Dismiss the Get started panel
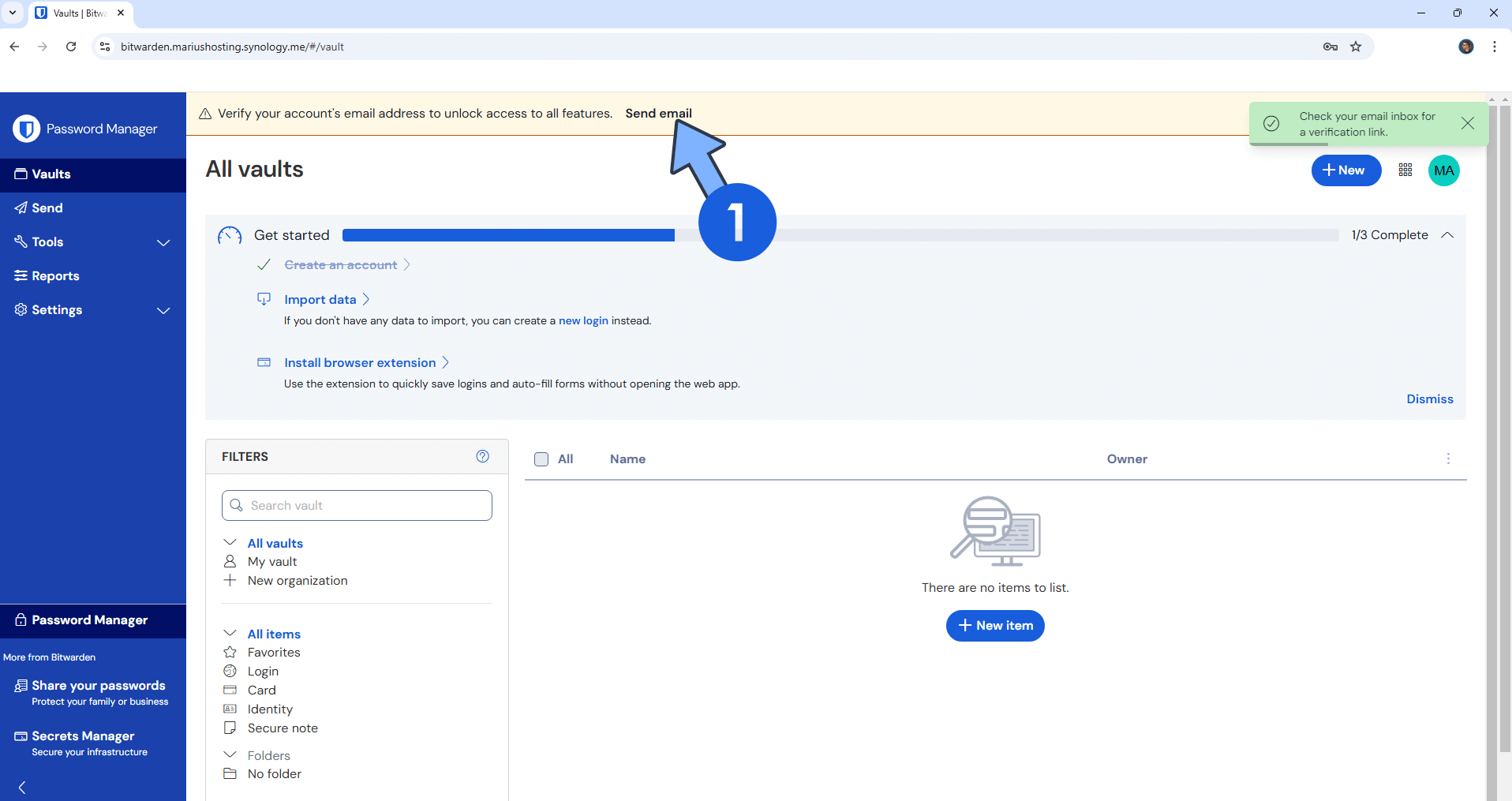 click(1429, 399)
